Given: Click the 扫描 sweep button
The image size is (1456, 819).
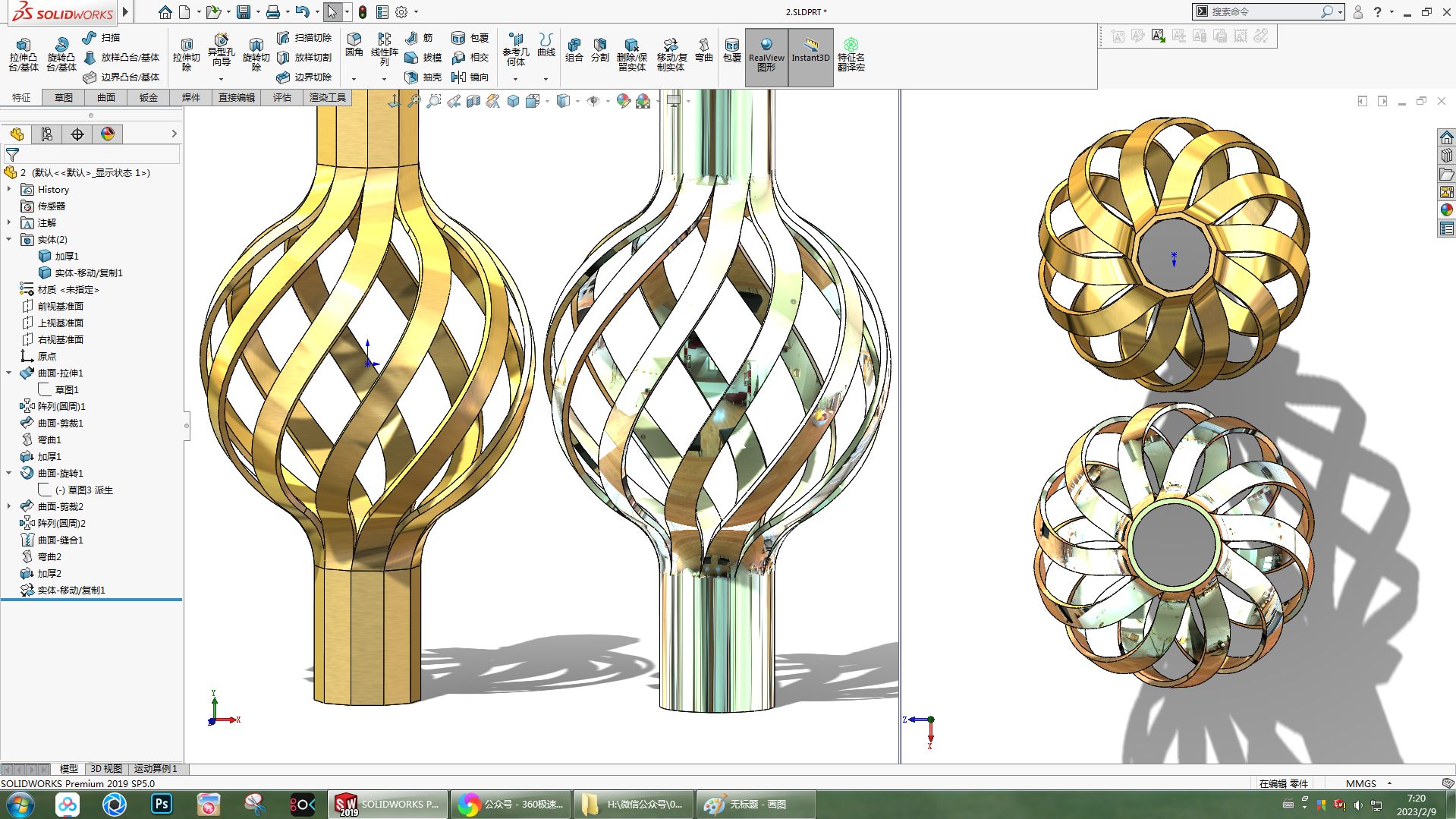Looking at the screenshot, I should tap(101, 37).
